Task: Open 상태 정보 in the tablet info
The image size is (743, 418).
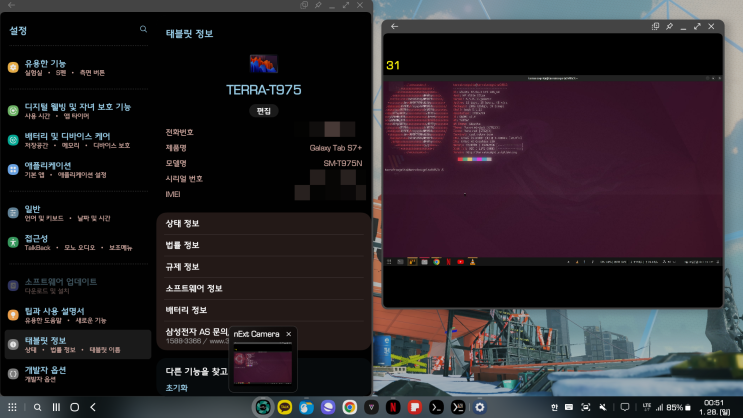Action: click(x=263, y=223)
